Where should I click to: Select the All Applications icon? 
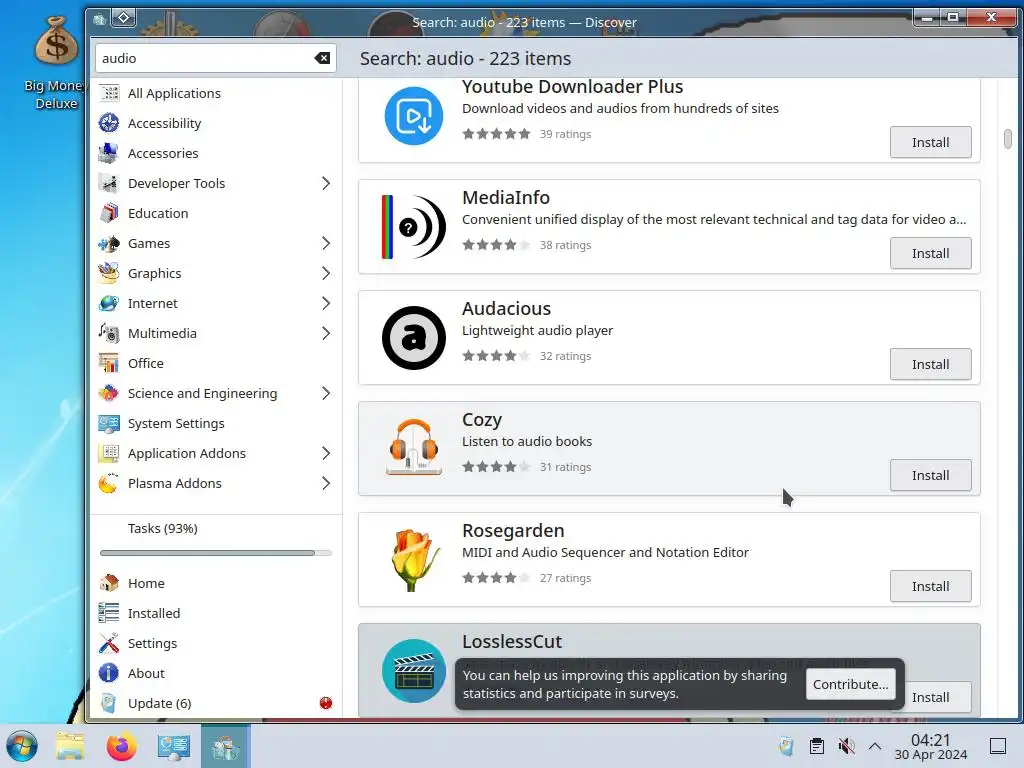109,93
